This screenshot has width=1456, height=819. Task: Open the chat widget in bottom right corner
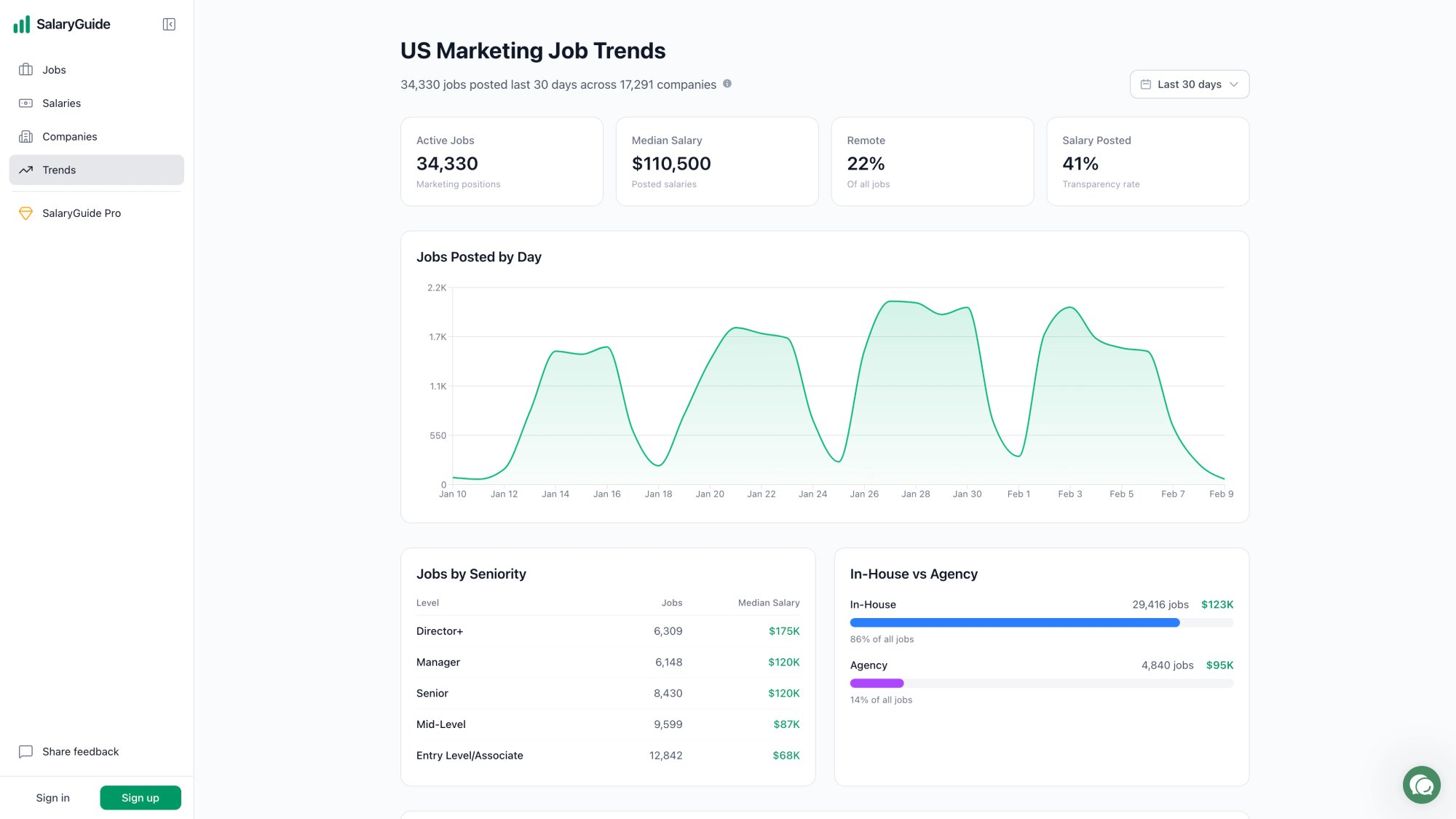pyautogui.click(x=1422, y=785)
